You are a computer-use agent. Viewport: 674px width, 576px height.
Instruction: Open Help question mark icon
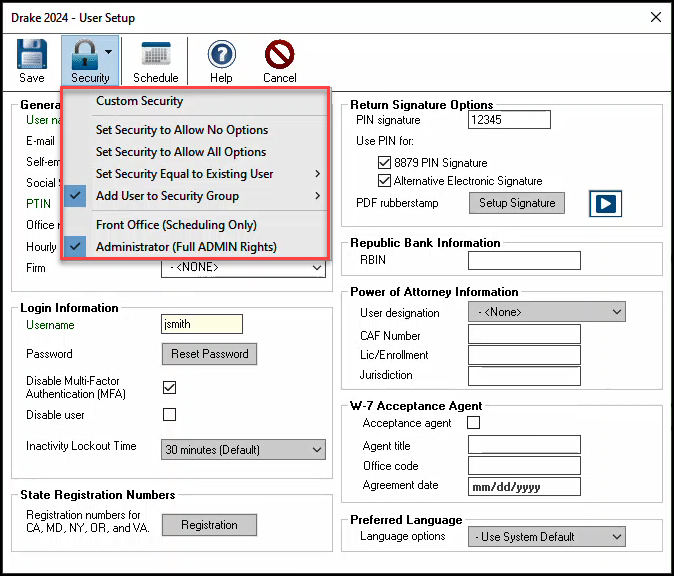coord(221,55)
